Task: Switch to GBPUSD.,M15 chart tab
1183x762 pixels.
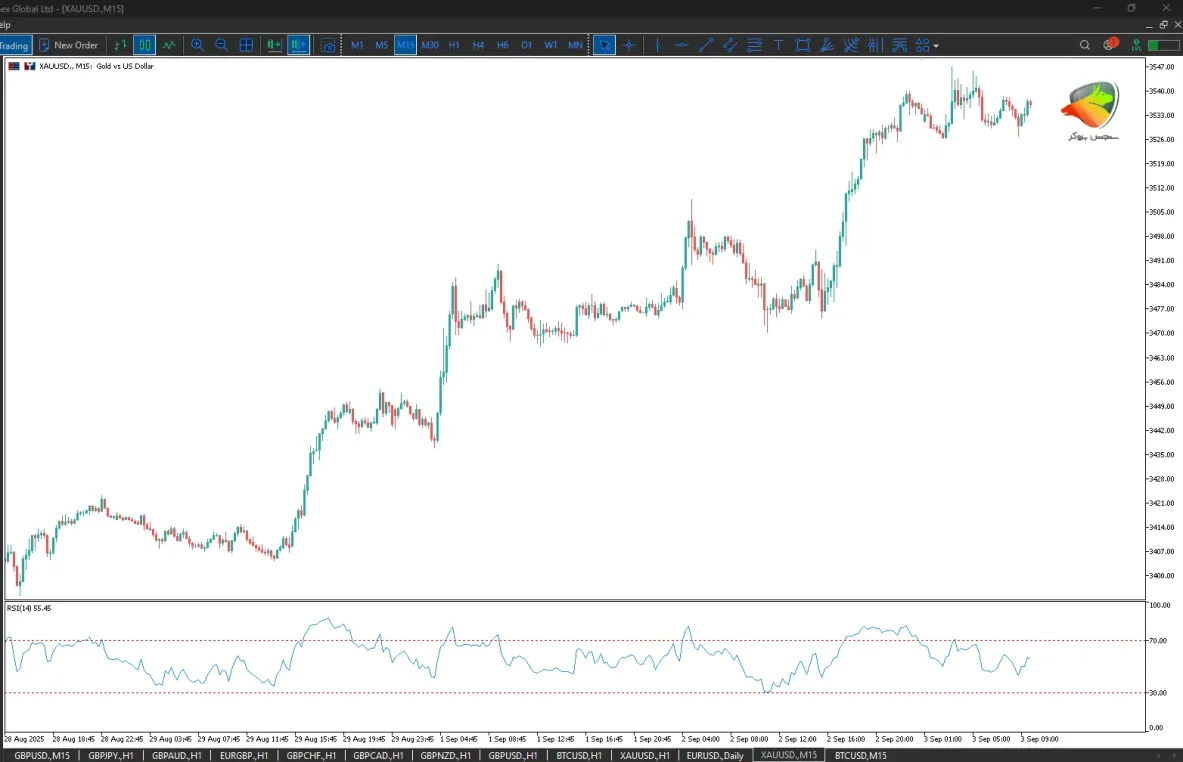Action: pyautogui.click(x=42, y=755)
